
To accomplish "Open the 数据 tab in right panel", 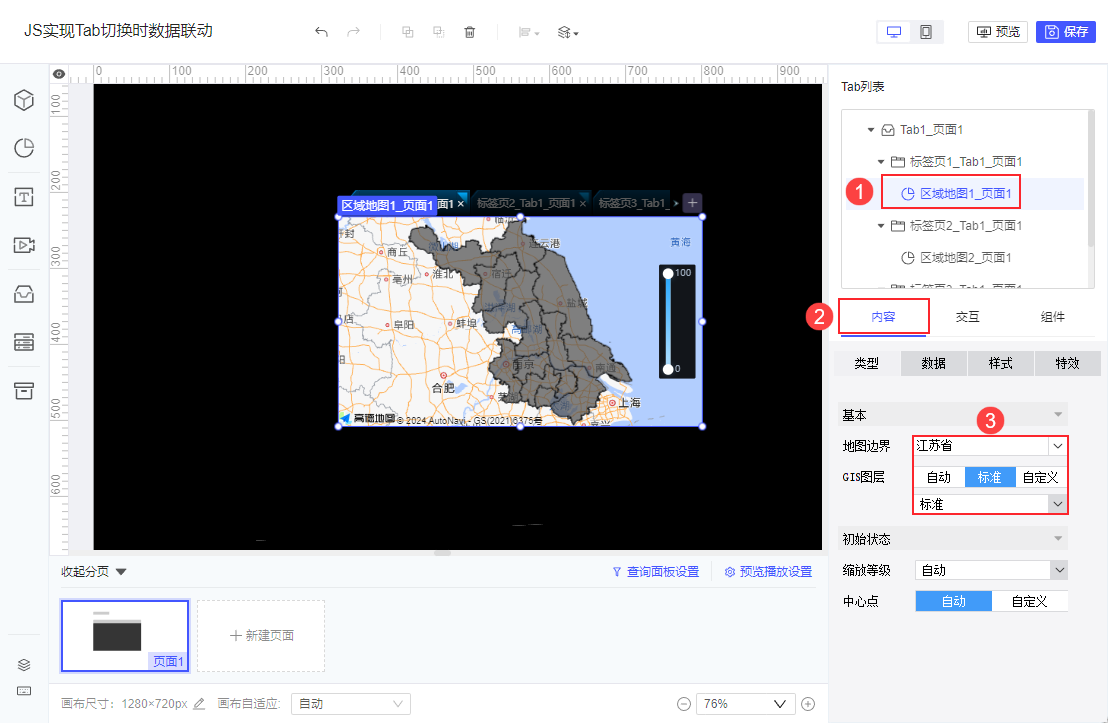I will point(933,363).
